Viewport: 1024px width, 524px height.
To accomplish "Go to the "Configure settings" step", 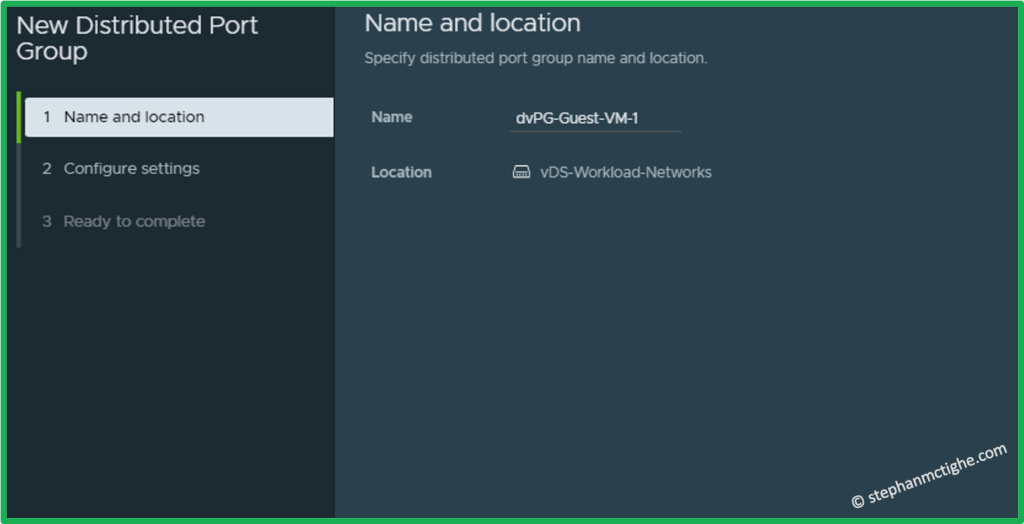I will 131,169.
